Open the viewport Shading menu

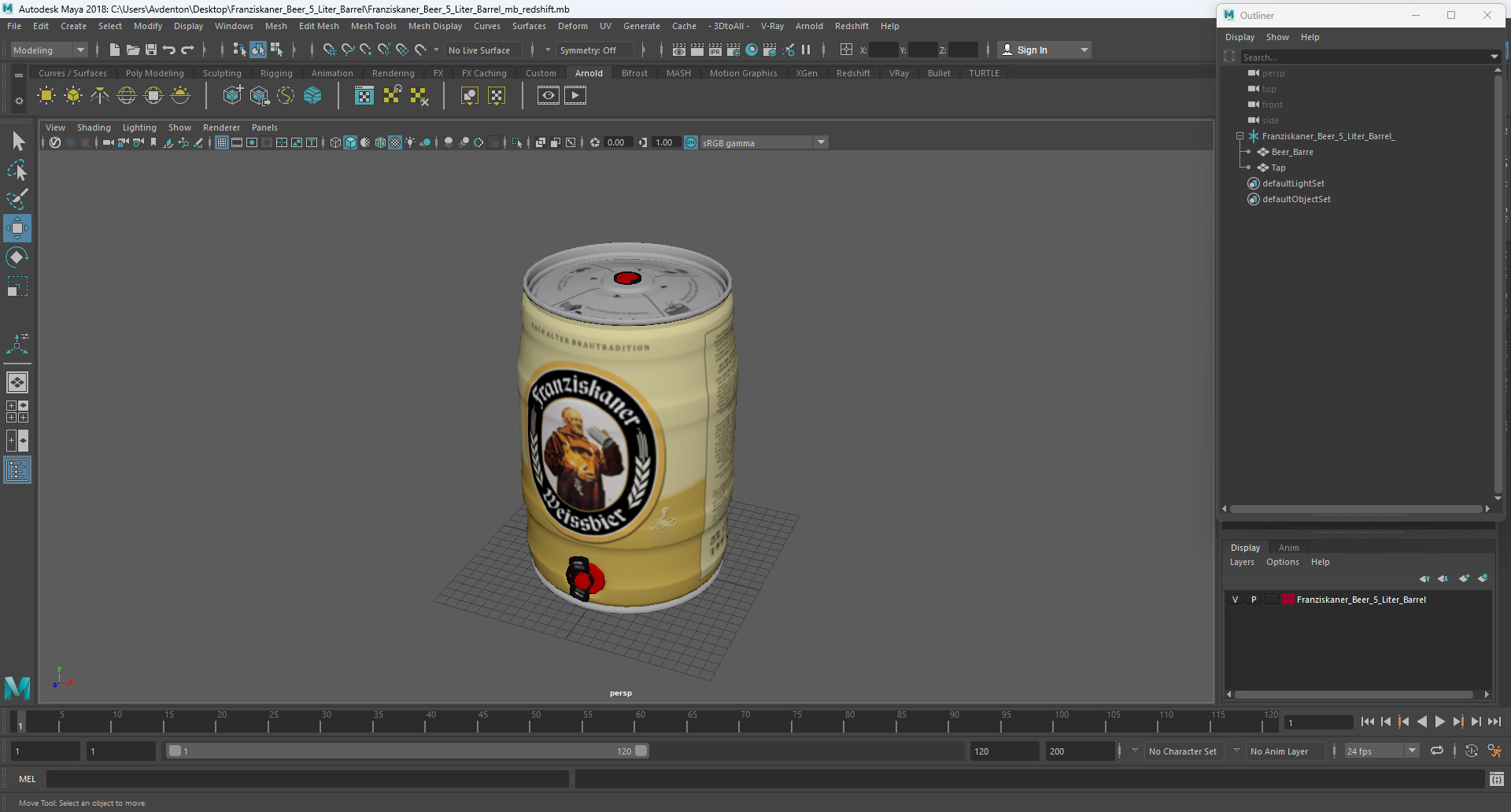click(94, 127)
